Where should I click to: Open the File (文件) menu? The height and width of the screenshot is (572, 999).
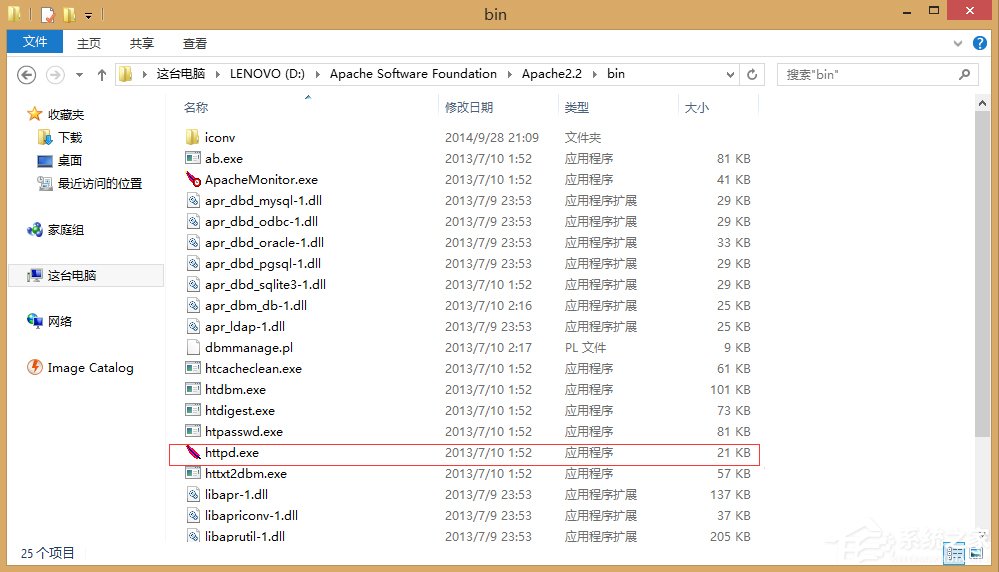tap(35, 42)
